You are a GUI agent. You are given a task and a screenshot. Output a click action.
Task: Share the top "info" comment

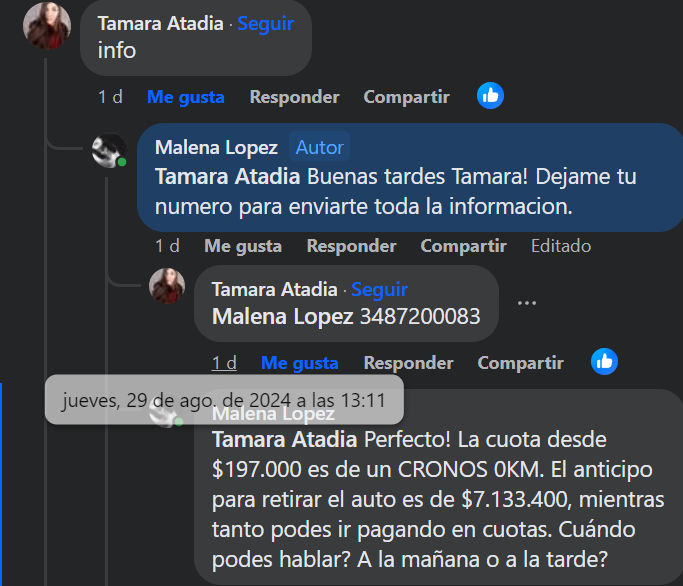(x=406, y=97)
